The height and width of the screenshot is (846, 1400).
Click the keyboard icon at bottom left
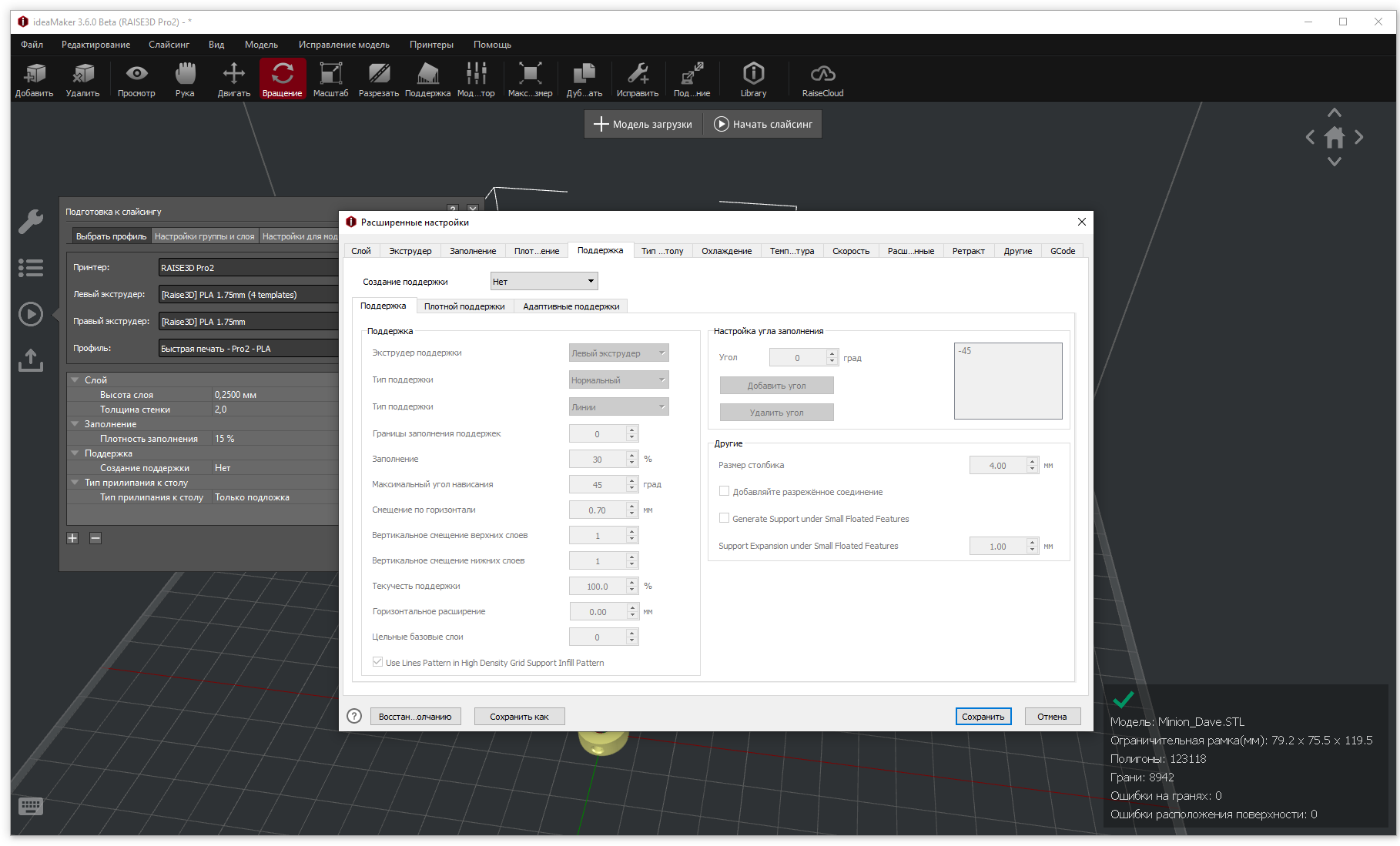31,806
